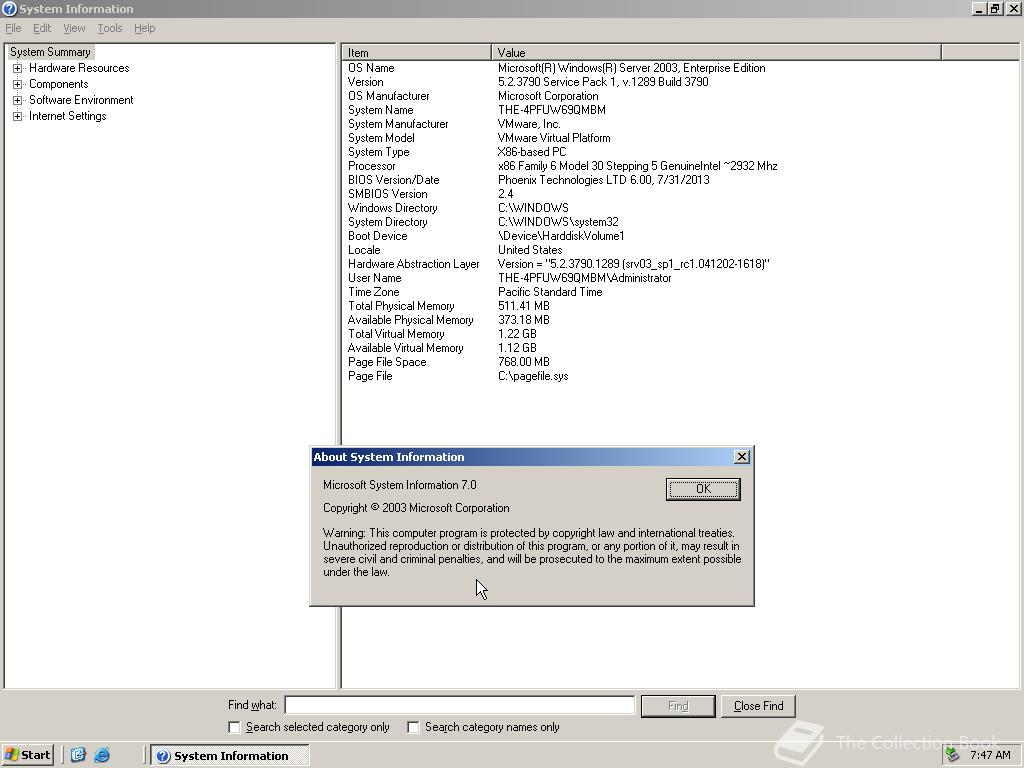Click the System Type item
The height and width of the screenshot is (768, 1024).
pyautogui.click(x=379, y=152)
